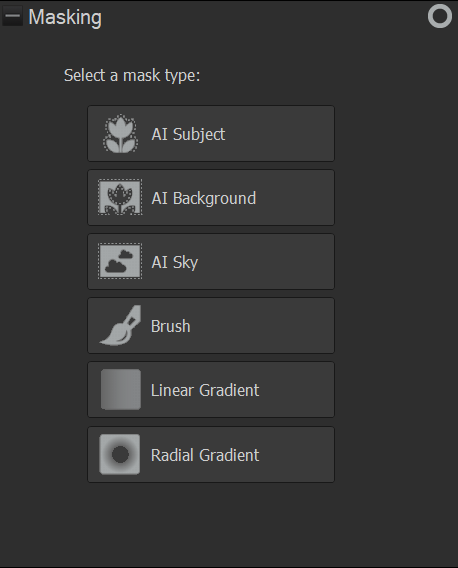
Task: Pick the paintbrush icon
Action: coord(120,325)
